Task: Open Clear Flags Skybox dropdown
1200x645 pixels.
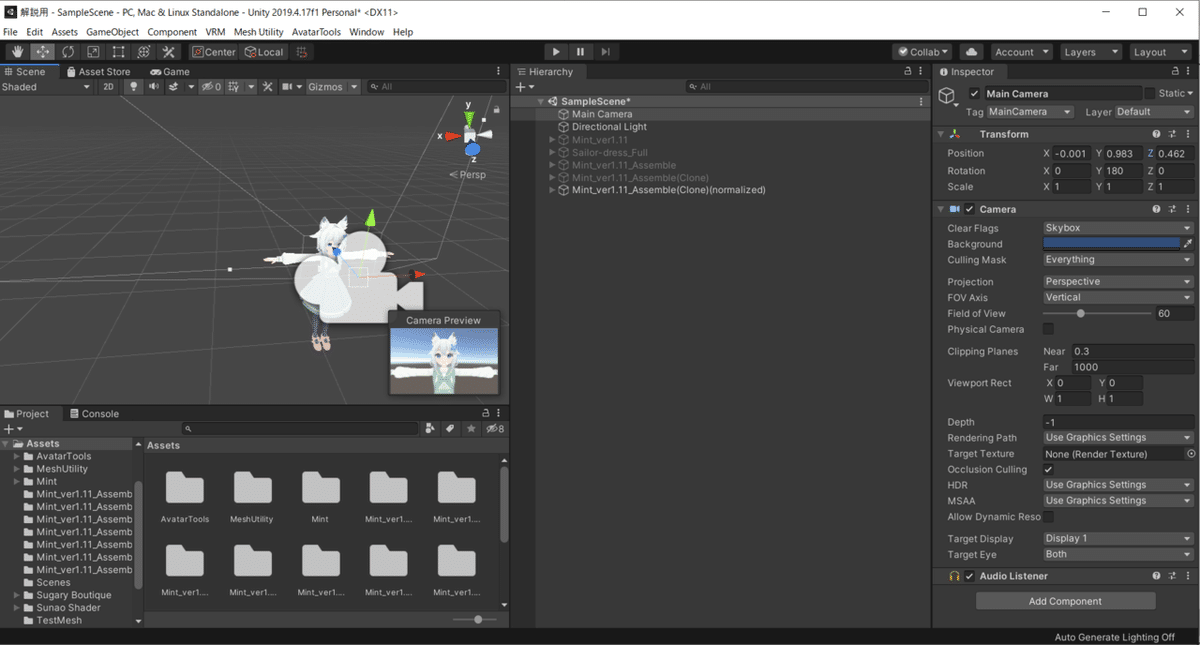Action: point(1118,228)
